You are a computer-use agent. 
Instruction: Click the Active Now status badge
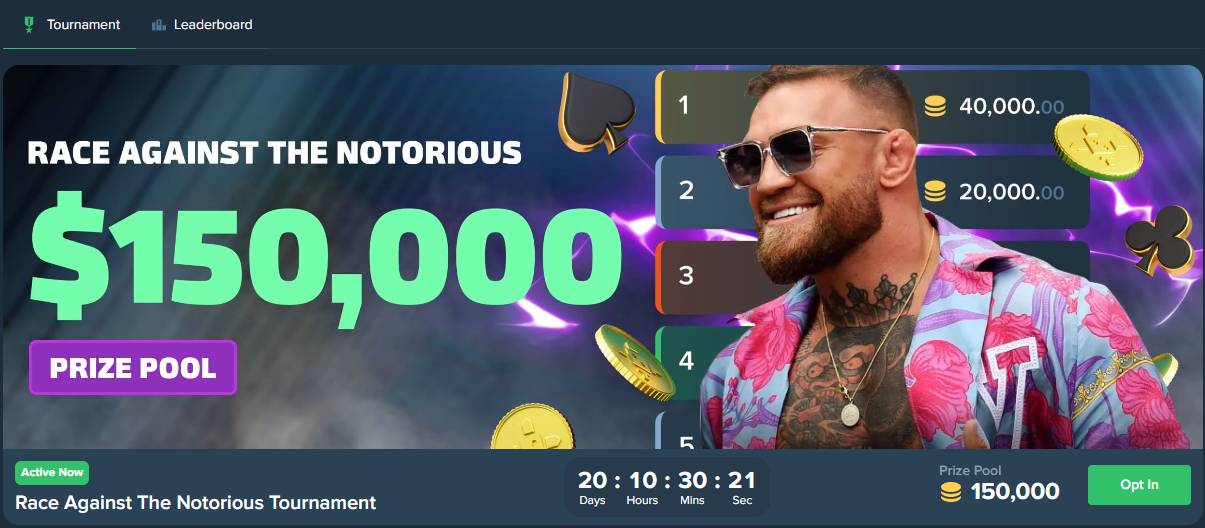click(x=52, y=472)
